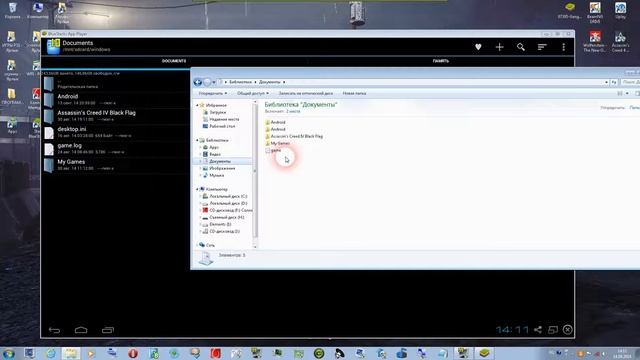Click Explorer forward arrow button
This screenshot has height=360, width=640.
pyautogui.click(x=207, y=82)
